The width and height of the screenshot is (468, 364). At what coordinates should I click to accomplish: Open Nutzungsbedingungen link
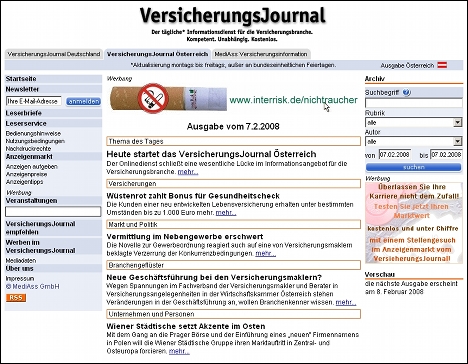click(35, 141)
